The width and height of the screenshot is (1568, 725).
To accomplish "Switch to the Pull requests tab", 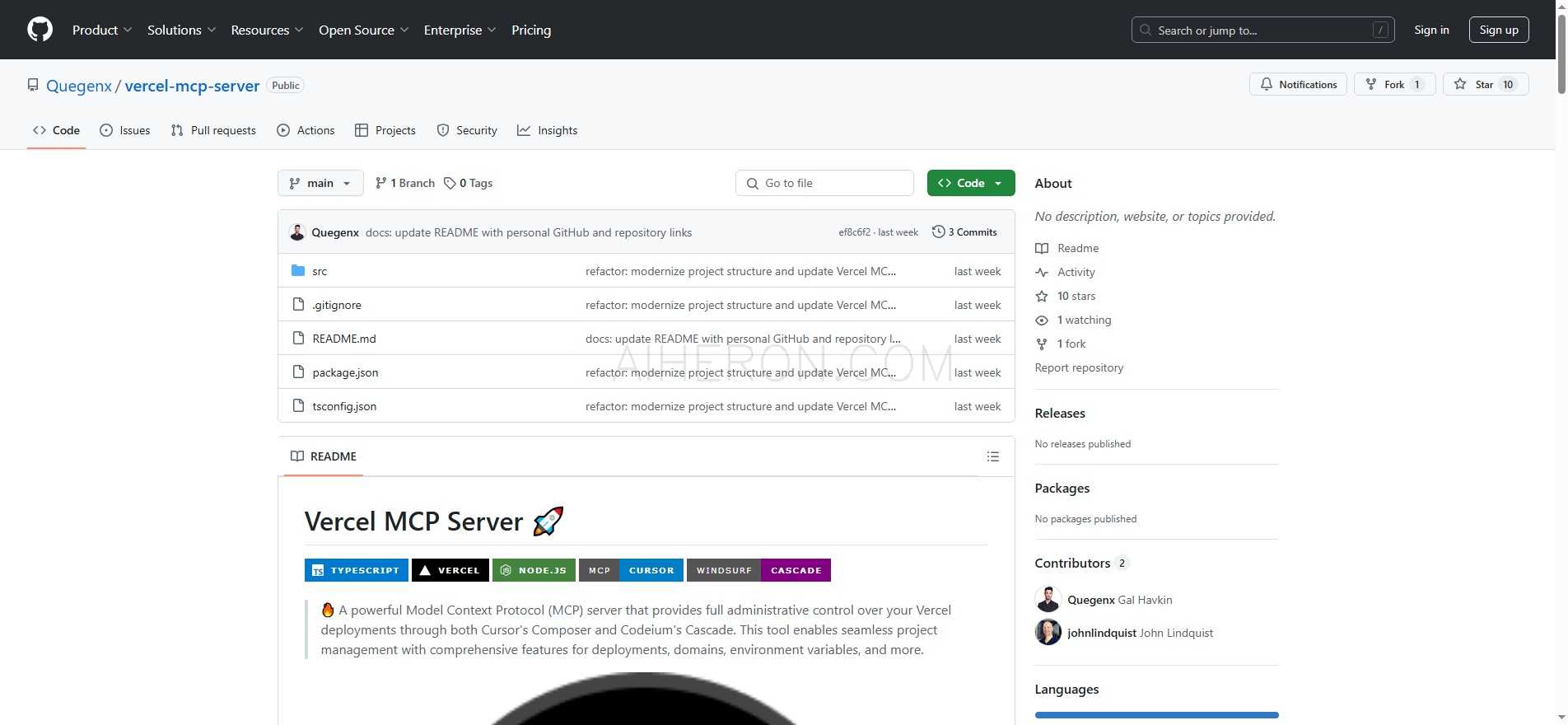I will (x=213, y=130).
